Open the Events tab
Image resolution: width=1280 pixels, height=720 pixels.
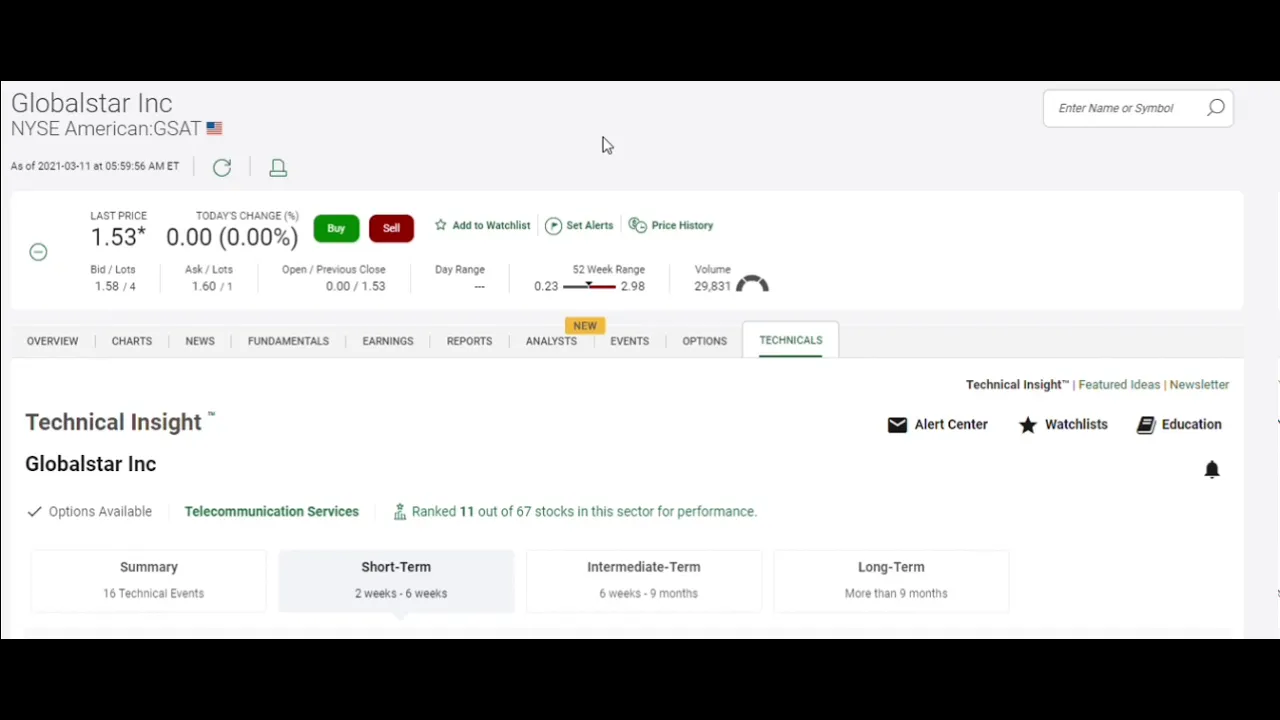[629, 341]
